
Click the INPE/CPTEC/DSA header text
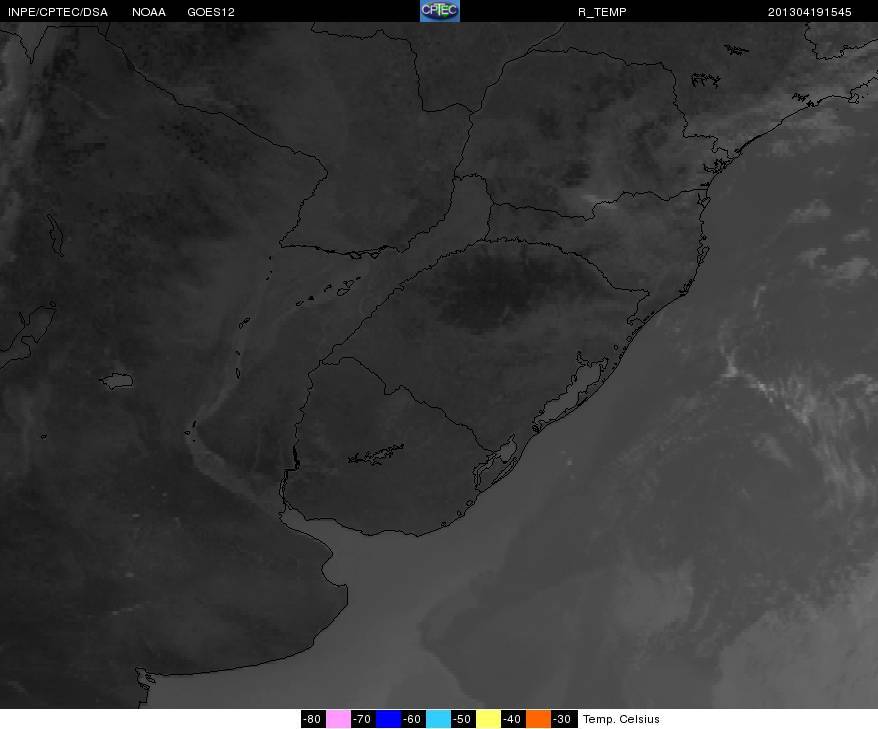tap(58, 12)
